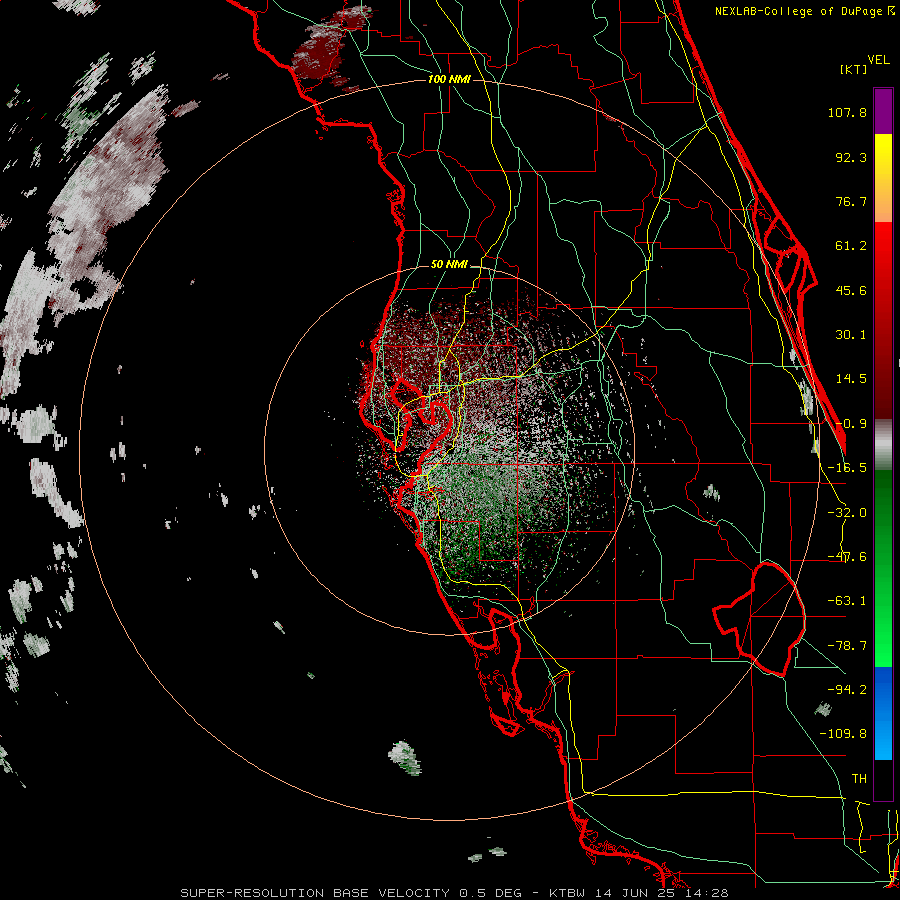
Task: Select the -32.0 knot scale value
Action: [x=847, y=513]
